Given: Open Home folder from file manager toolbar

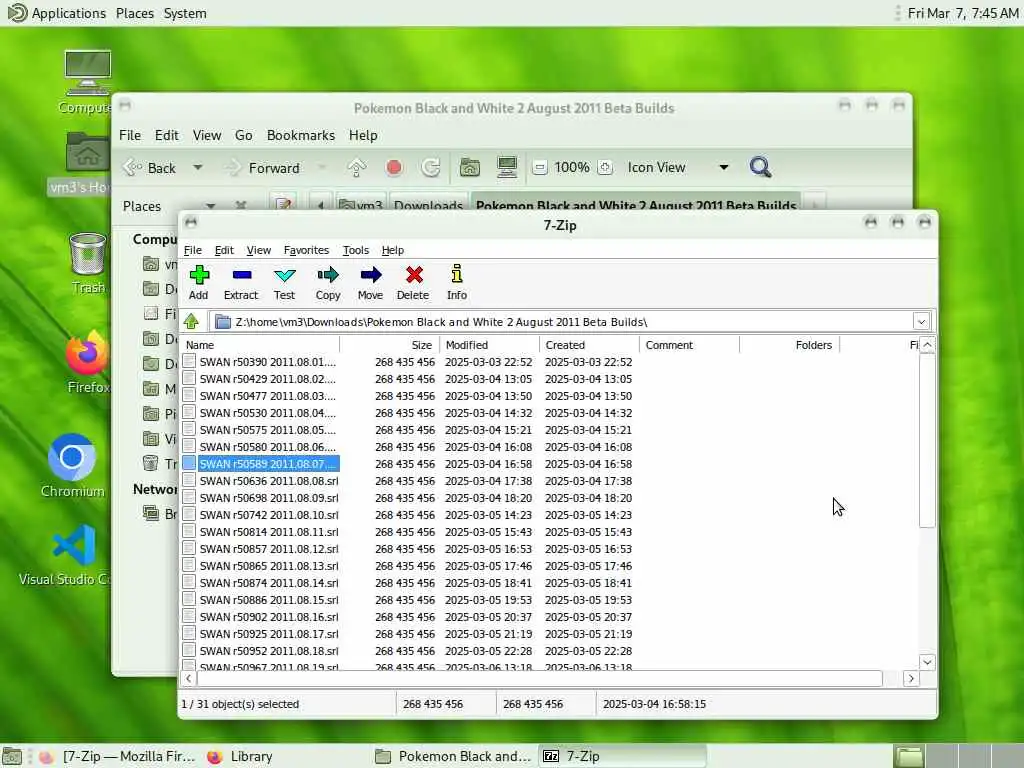Looking at the screenshot, I should [x=470, y=168].
